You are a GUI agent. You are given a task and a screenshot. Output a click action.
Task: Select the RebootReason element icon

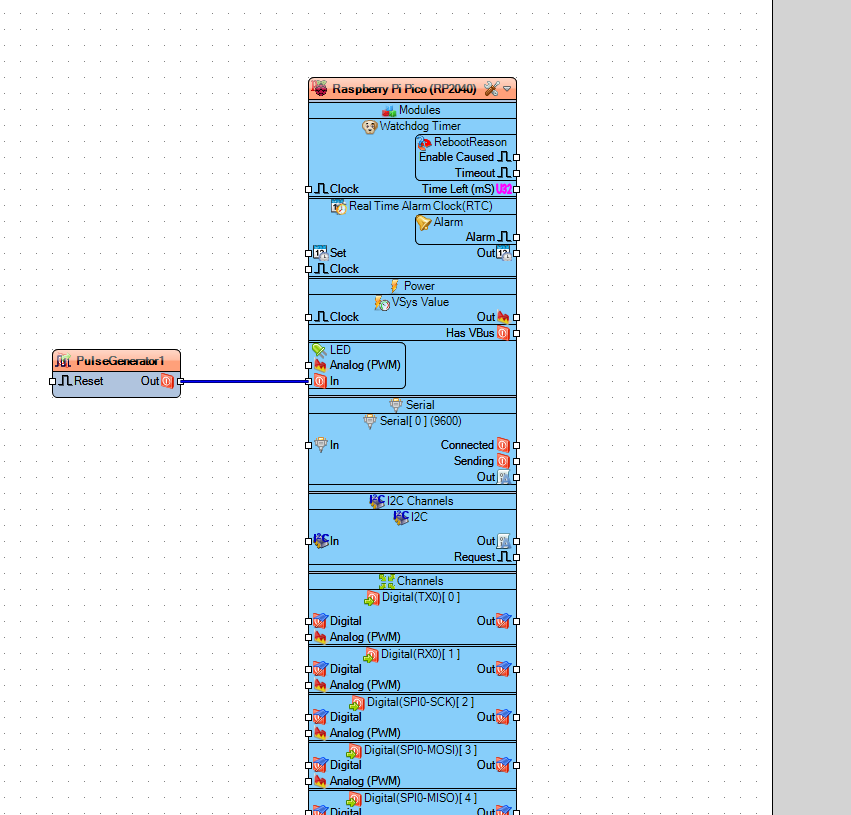(423, 142)
